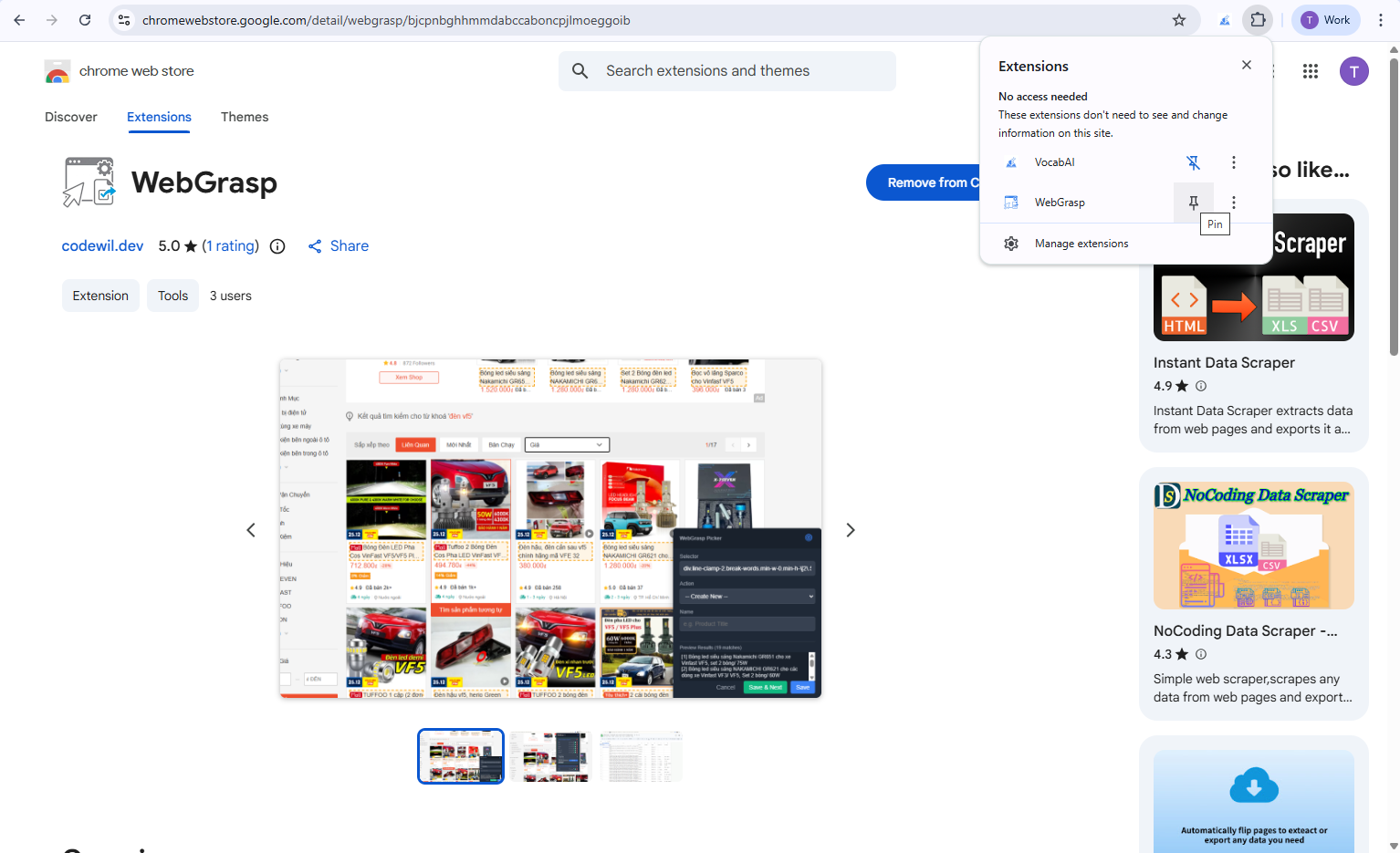Click the Remove from Chrome button

(x=926, y=182)
